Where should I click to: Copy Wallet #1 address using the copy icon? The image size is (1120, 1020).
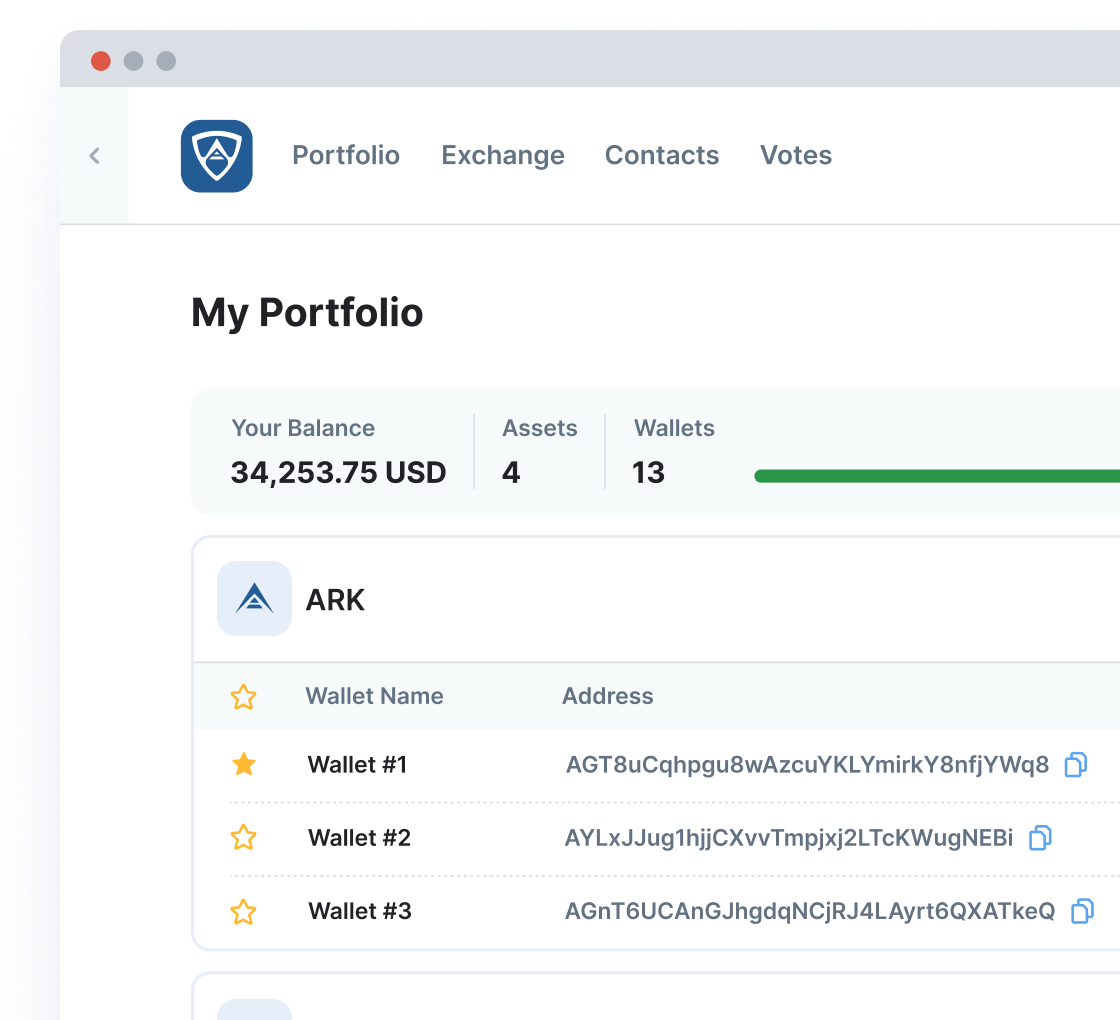1076,764
